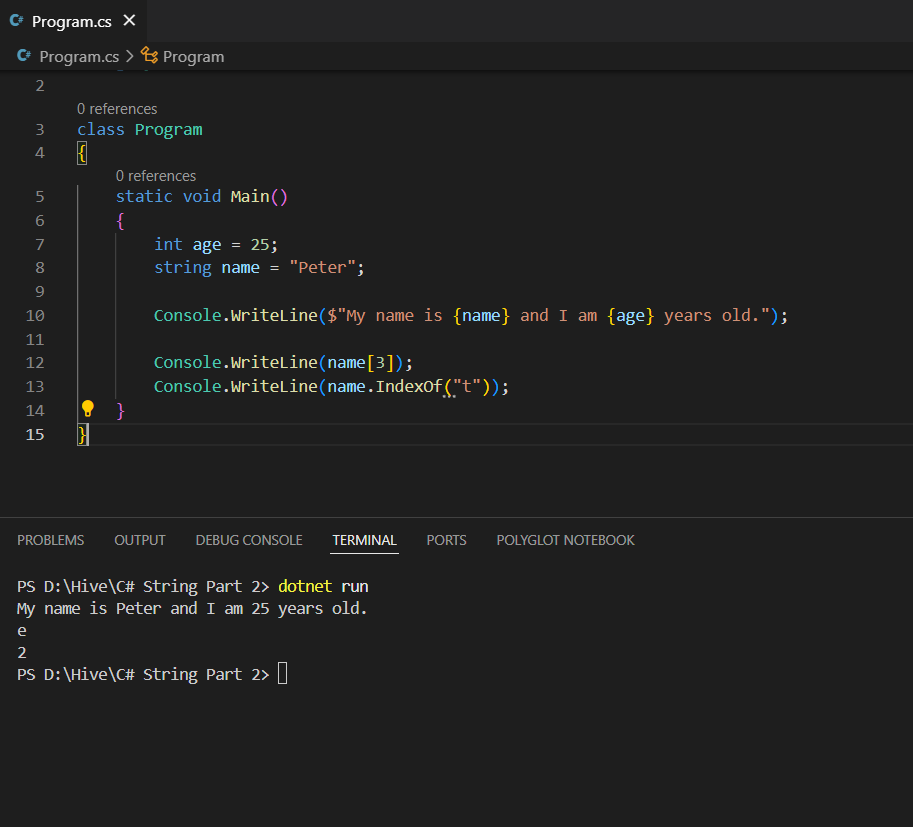Switch to the OUTPUT panel tab
The width and height of the screenshot is (913, 827).
pyautogui.click(x=140, y=540)
